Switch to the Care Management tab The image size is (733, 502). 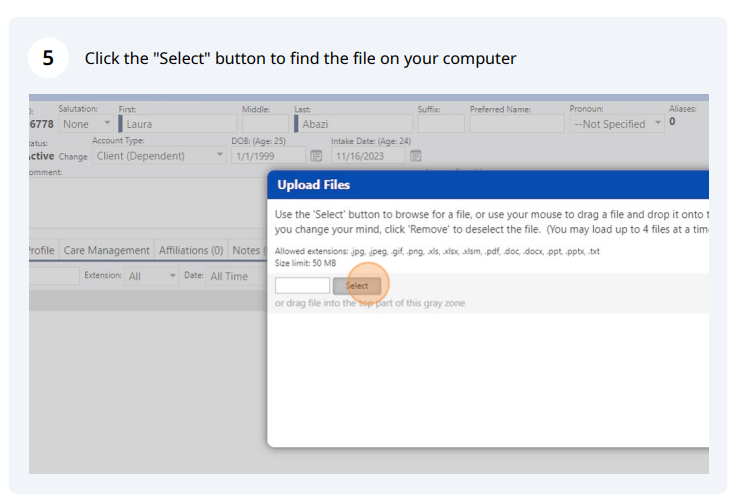(x=107, y=251)
